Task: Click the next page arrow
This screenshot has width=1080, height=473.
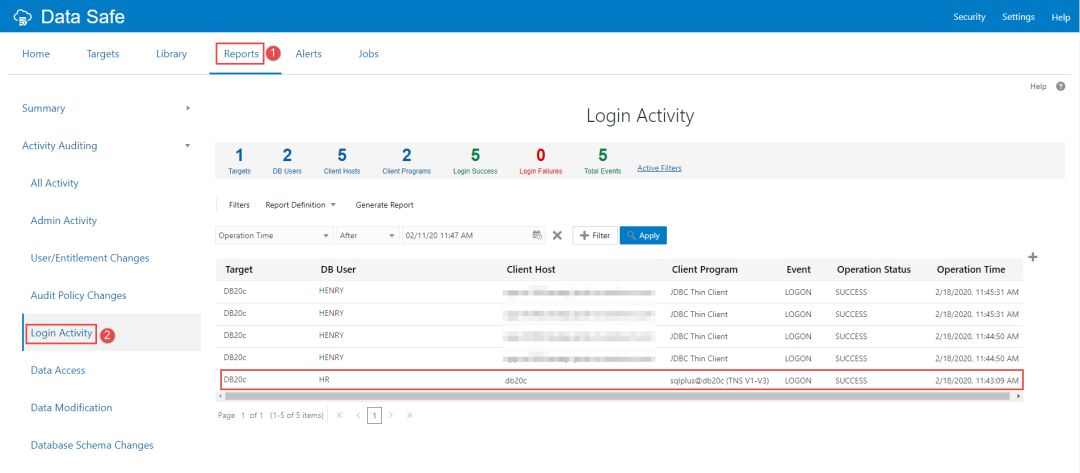Action: (x=392, y=415)
